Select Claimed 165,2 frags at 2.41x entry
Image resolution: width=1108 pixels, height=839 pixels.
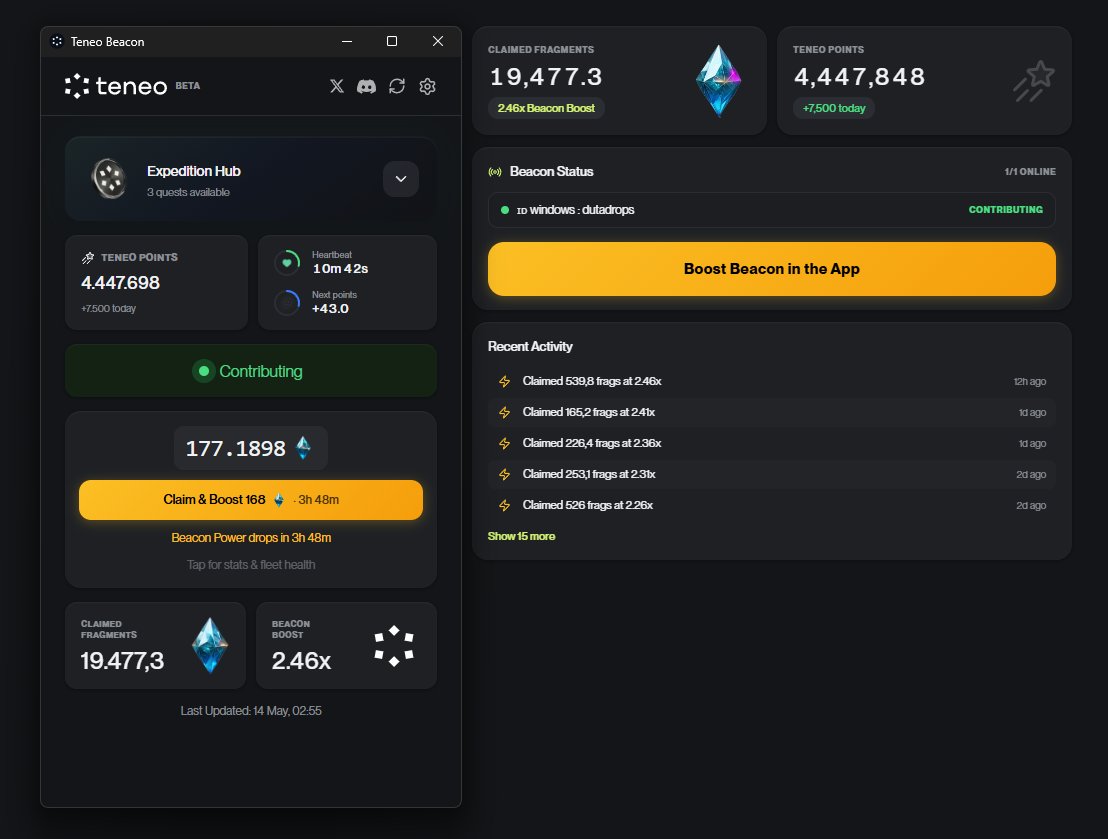pyautogui.click(x=772, y=413)
